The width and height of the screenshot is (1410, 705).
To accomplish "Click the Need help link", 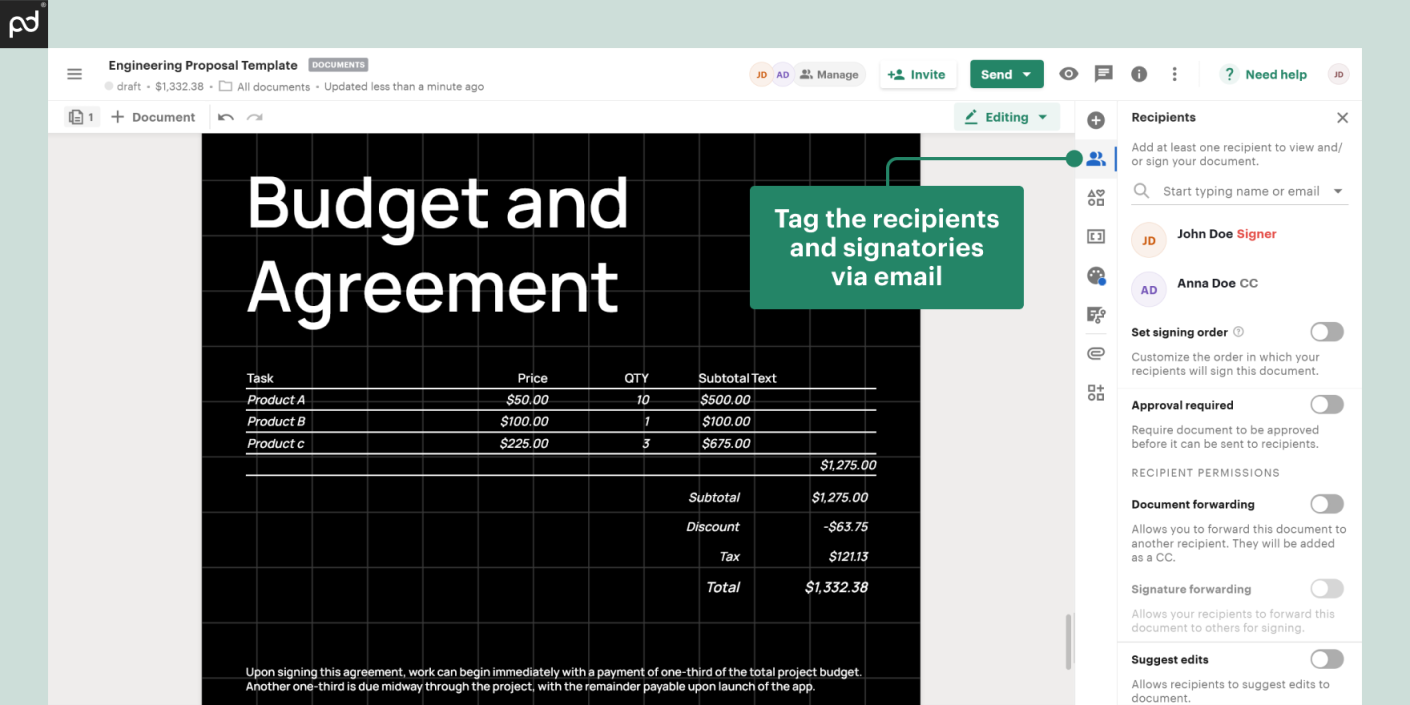I will tap(1265, 74).
